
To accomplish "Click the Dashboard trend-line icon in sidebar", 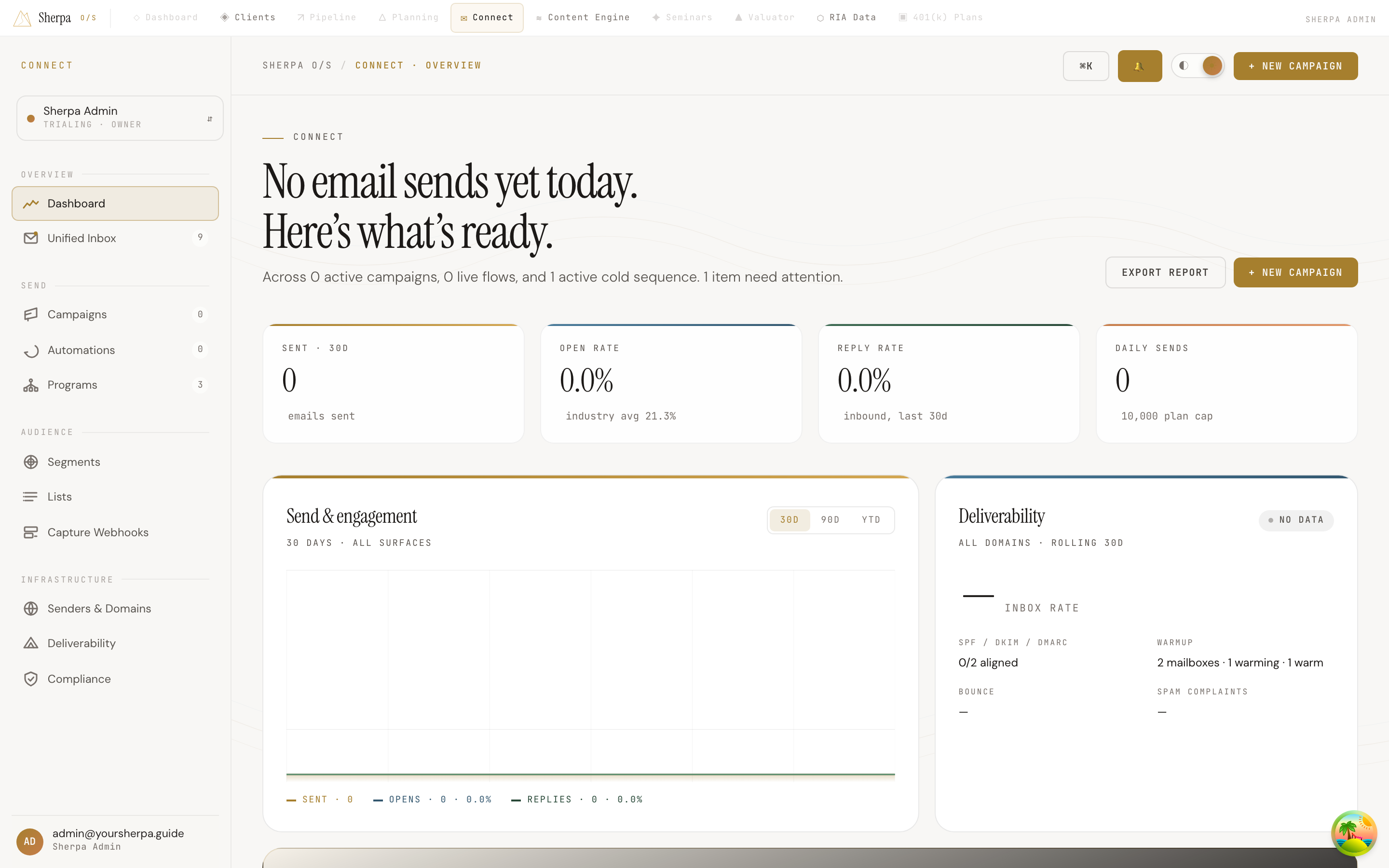I will point(31,204).
